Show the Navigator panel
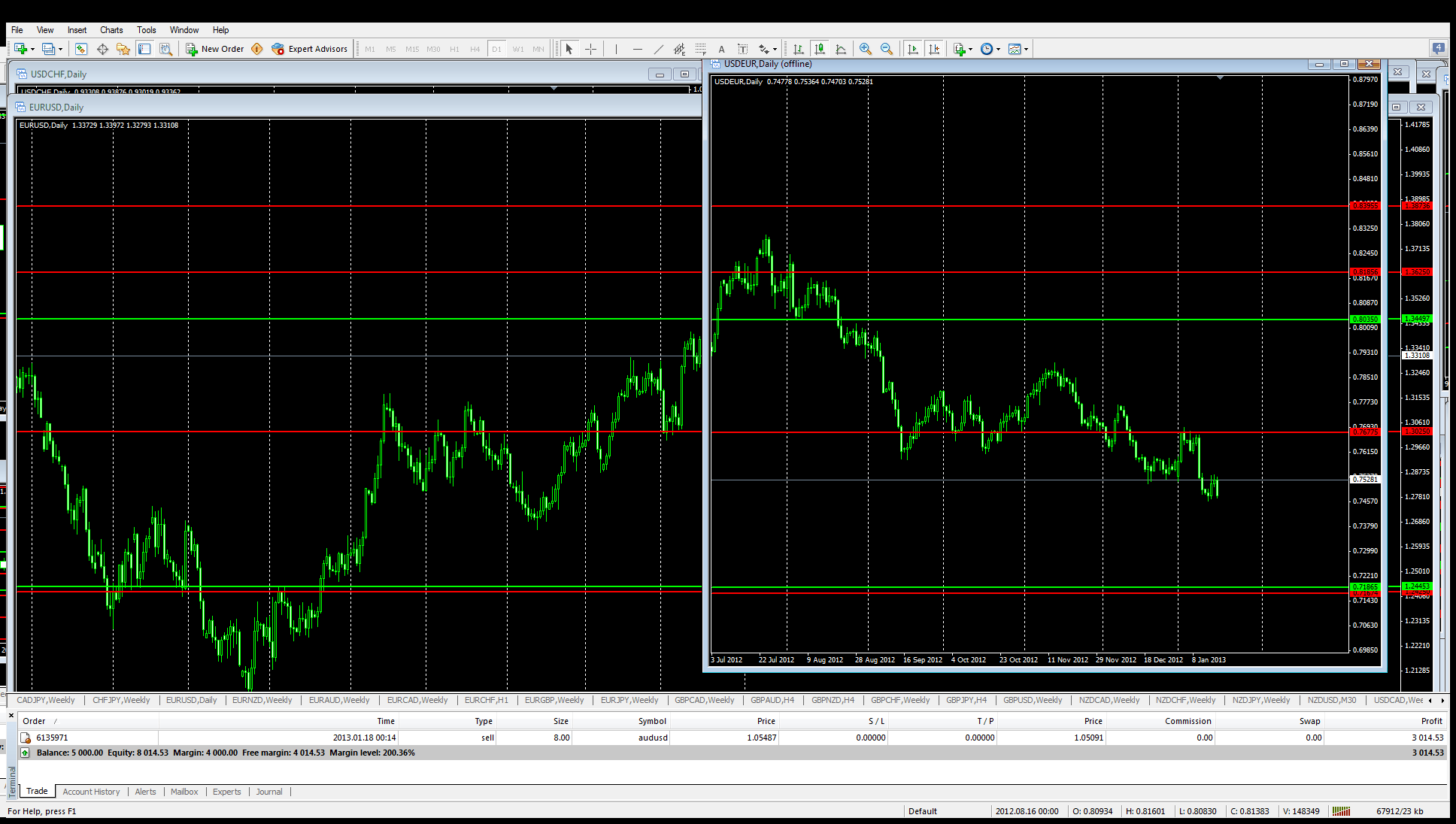 click(123, 49)
